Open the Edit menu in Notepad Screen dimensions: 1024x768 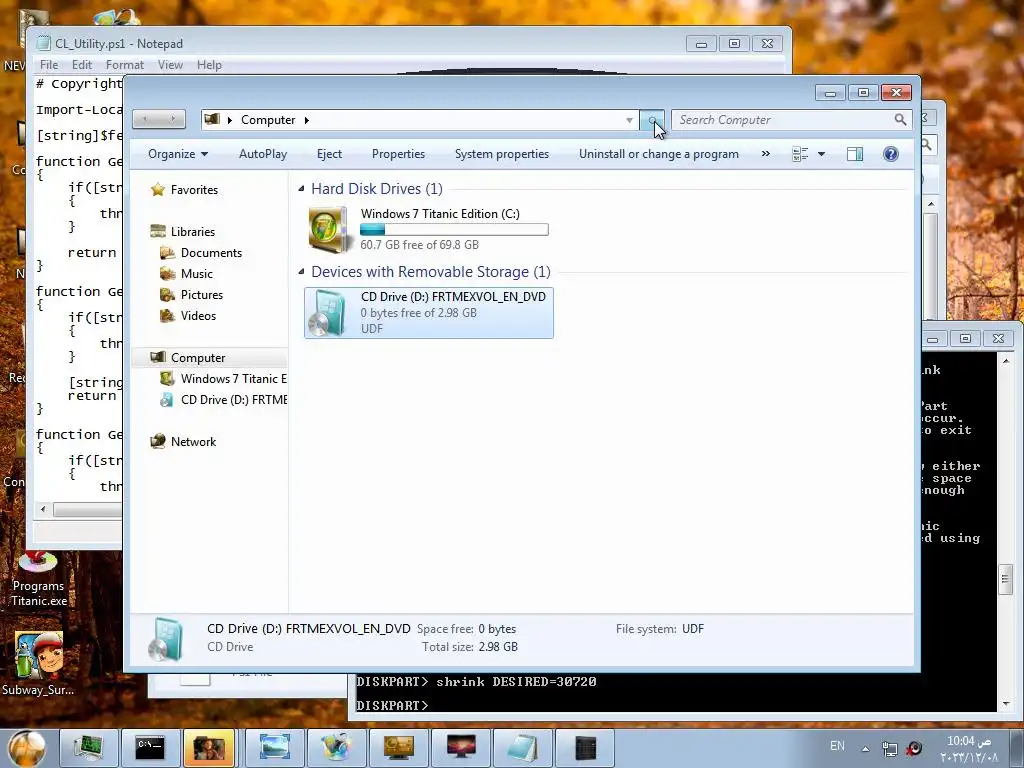tap(82, 65)
